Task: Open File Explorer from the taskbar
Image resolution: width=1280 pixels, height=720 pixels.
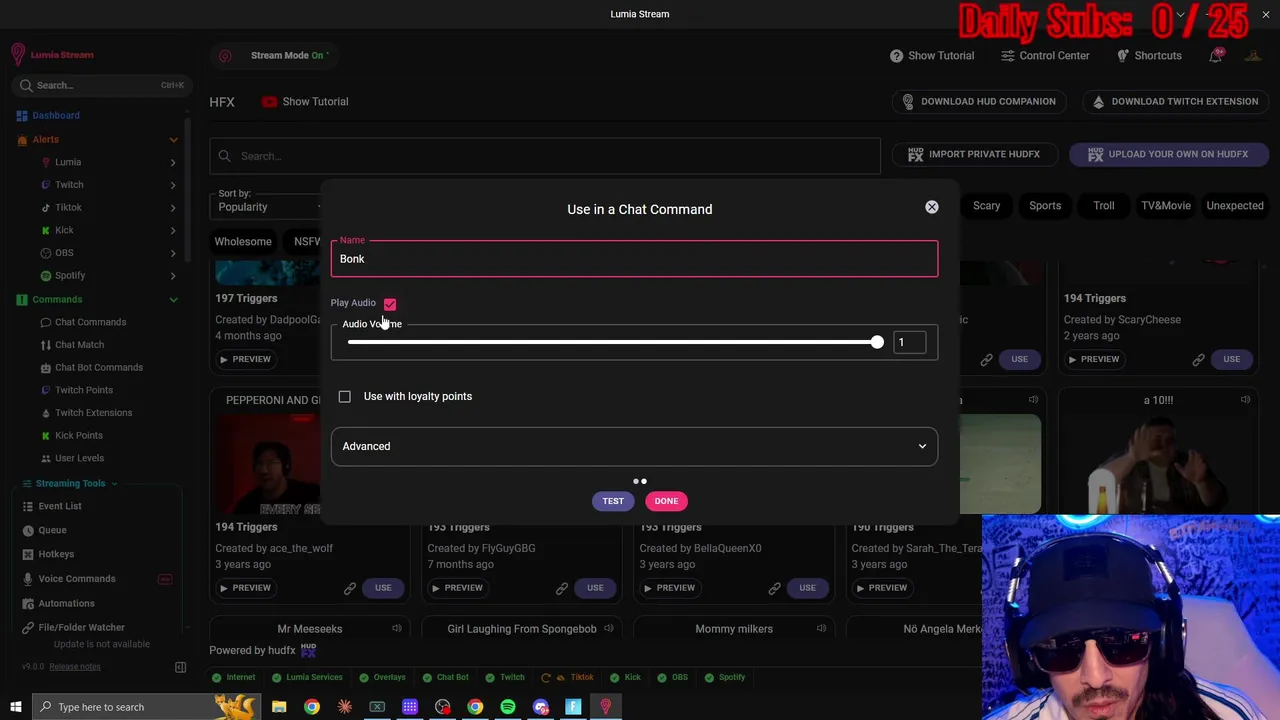Action: 279,707
